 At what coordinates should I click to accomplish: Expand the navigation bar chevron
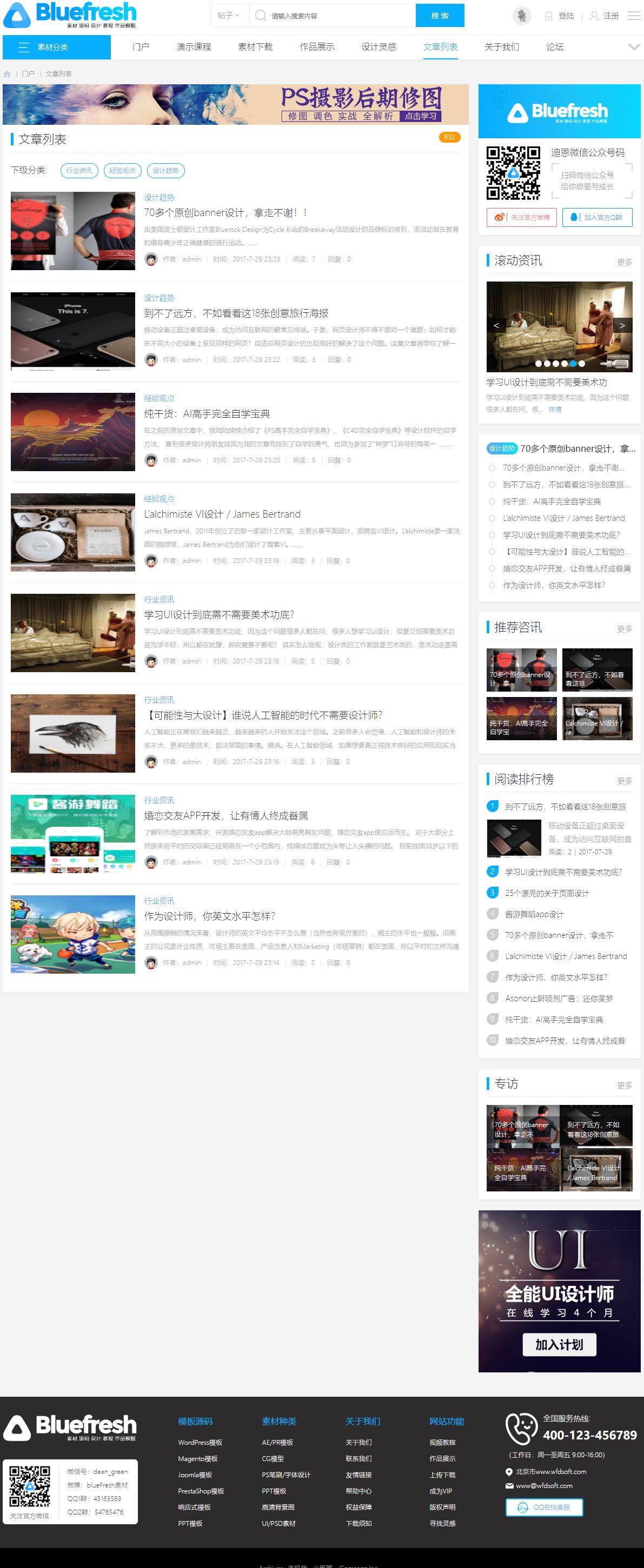click(634, 47)
